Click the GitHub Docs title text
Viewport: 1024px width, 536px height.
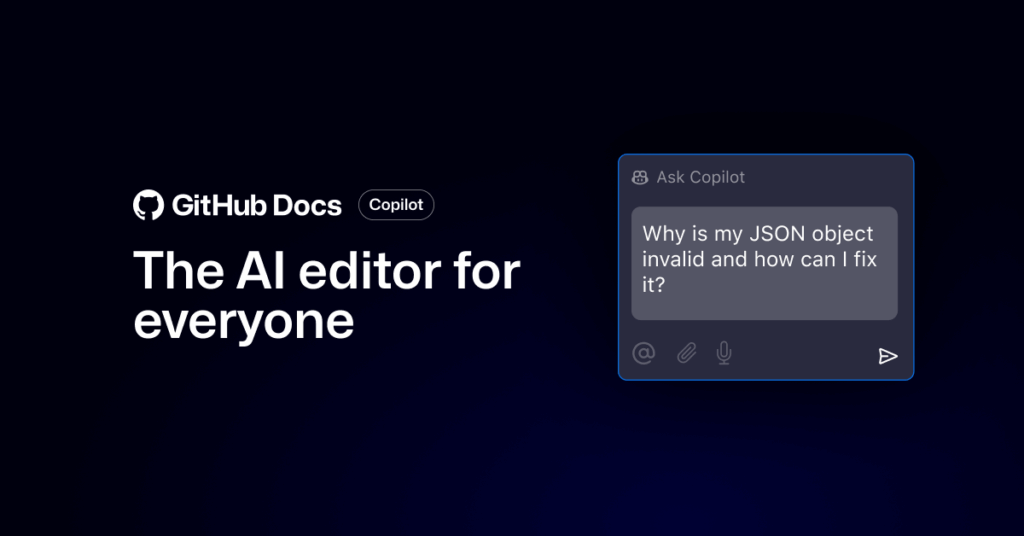pos(257,206)
